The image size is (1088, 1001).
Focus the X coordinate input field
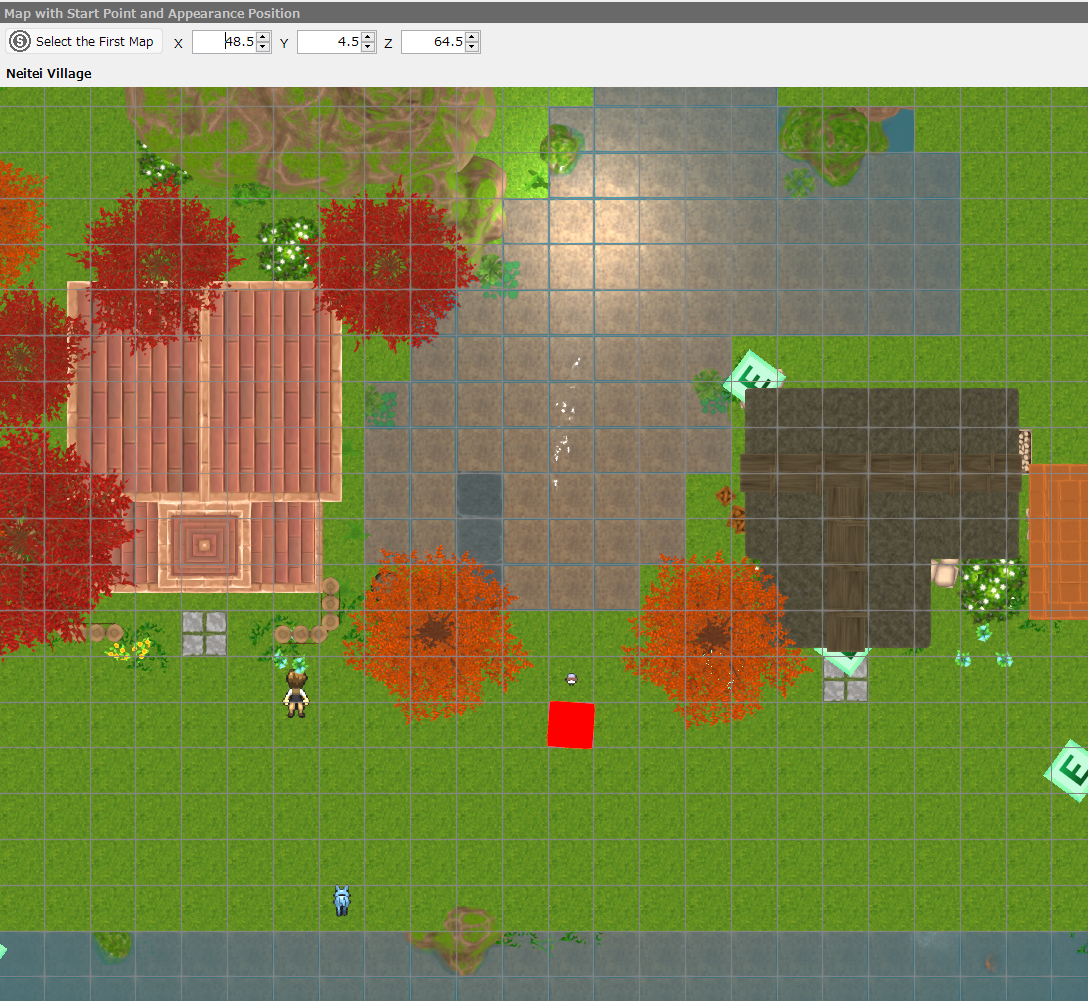tap(224, 42)
